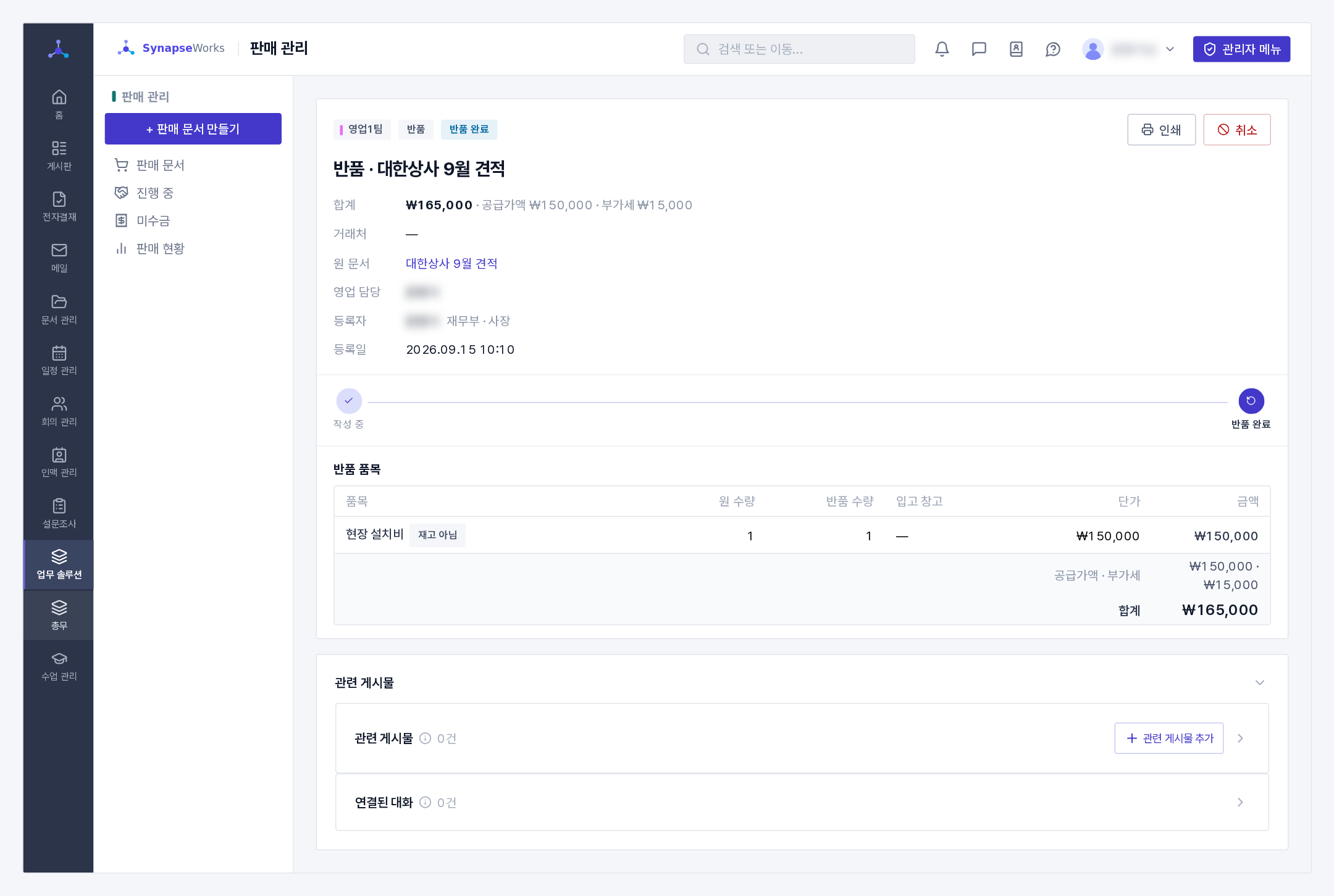Expand the user profile dropdown arrow
Screen dimensions: 1334x896
pos(1170,49)
